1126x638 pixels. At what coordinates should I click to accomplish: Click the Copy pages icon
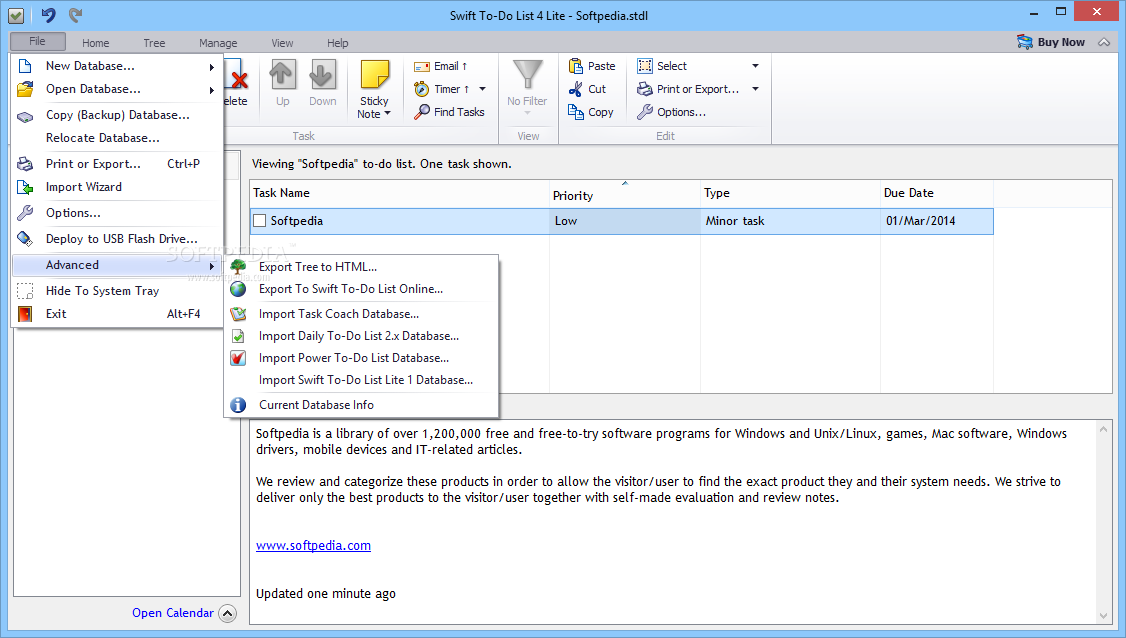point(575,112)
